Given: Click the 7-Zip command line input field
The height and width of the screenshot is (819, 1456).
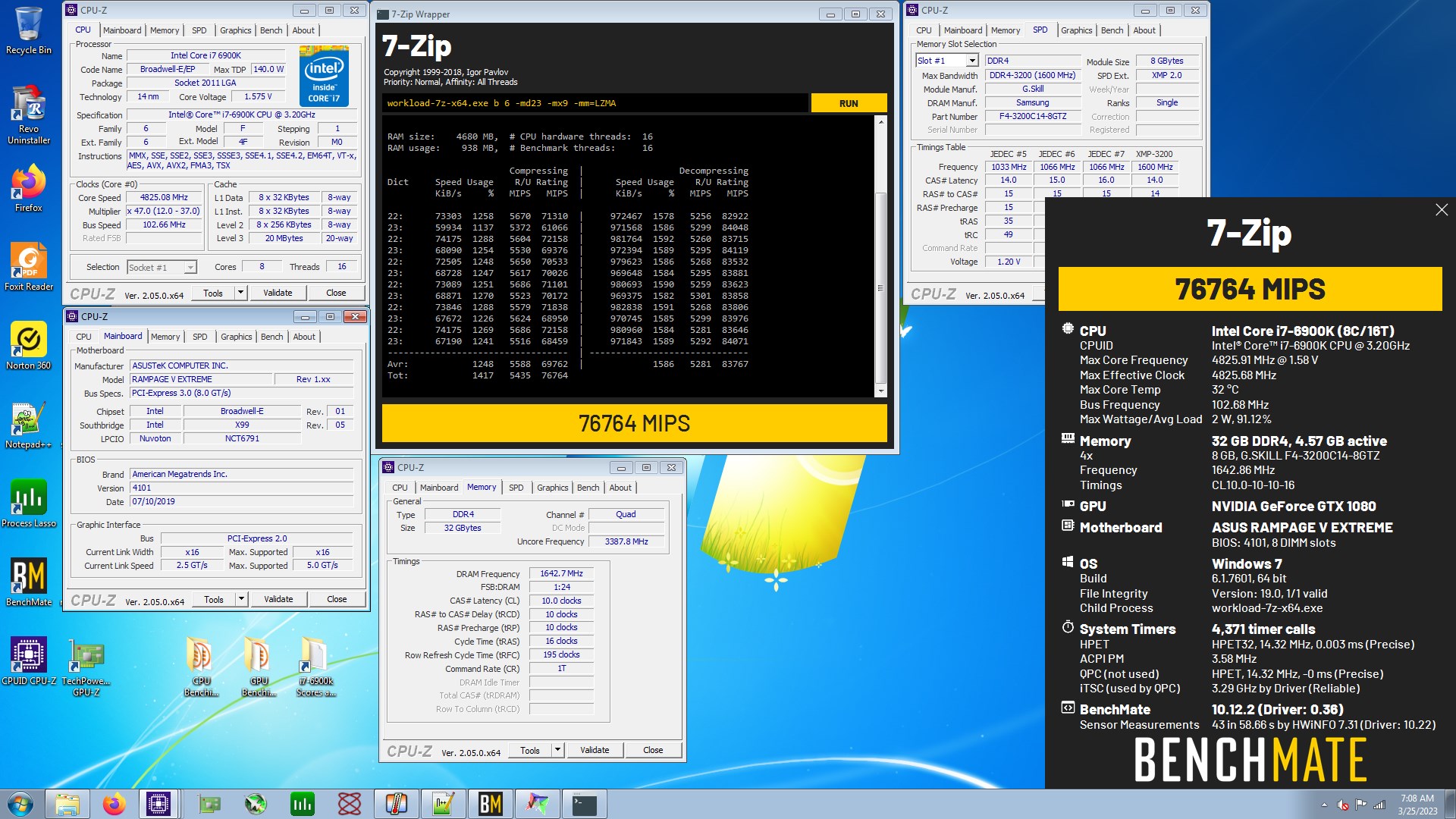Looking at the screenshot, I should coord(595,103).
